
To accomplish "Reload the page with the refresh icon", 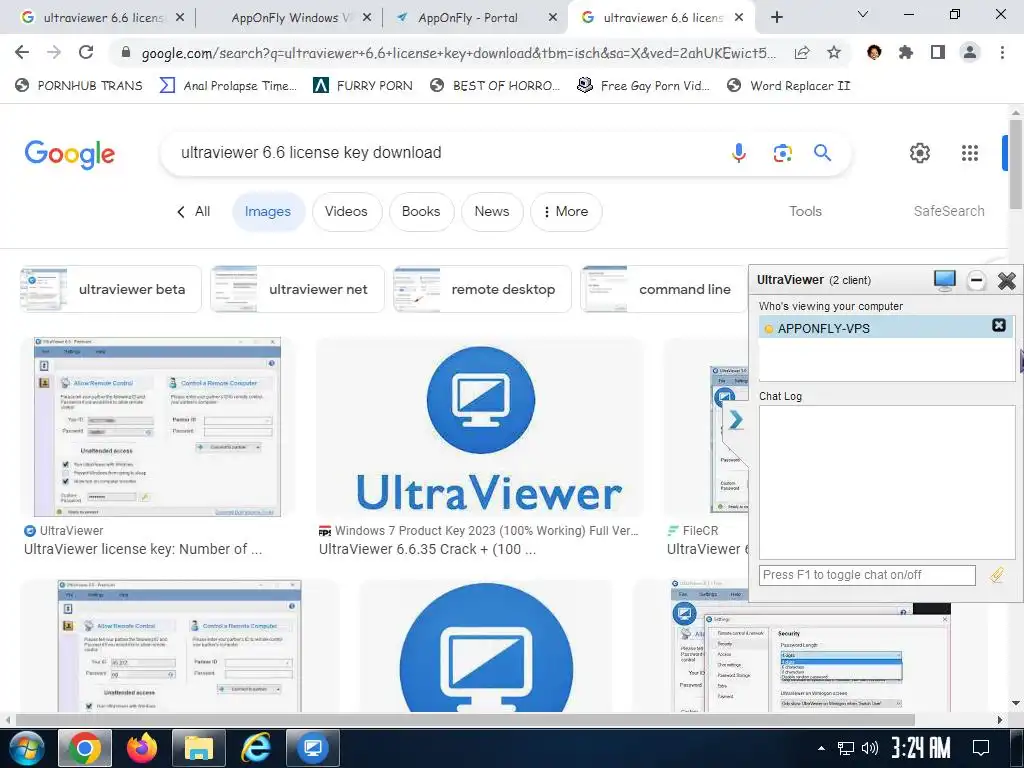I will click(86, 52).
